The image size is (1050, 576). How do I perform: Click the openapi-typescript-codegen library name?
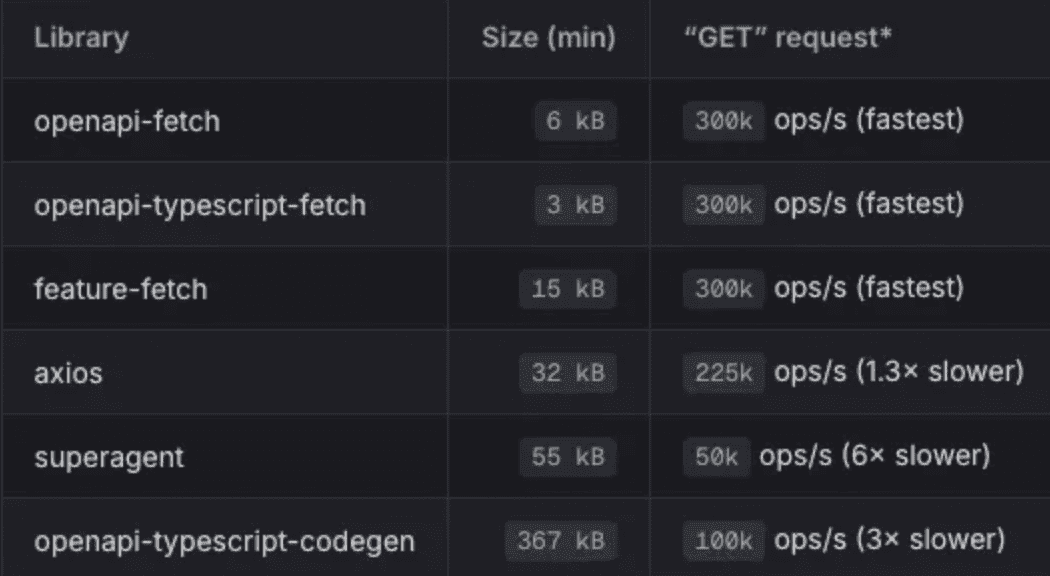tap(225, 542)
